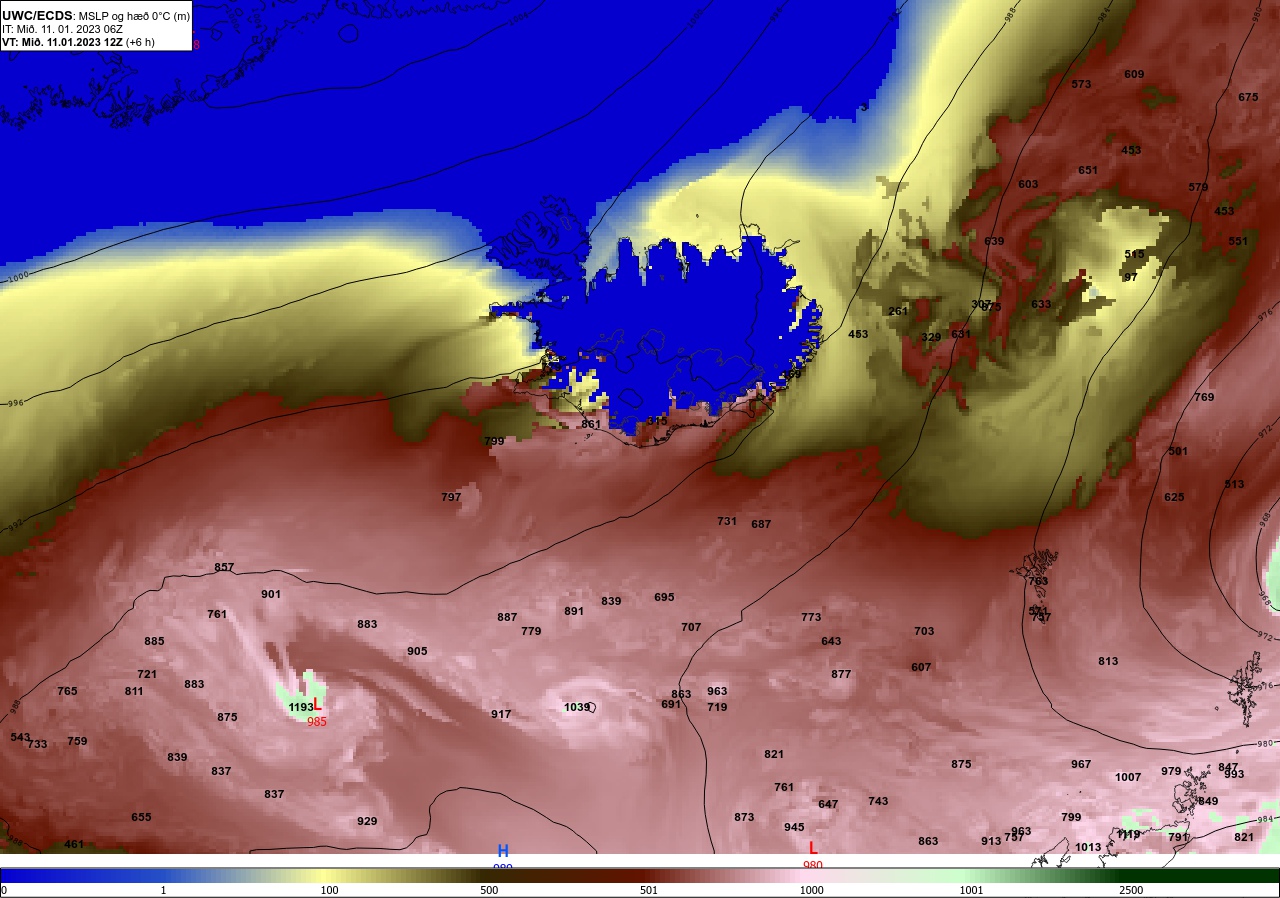Click the map value 885
Screen dimensions: 1280x898
point(154,641)
